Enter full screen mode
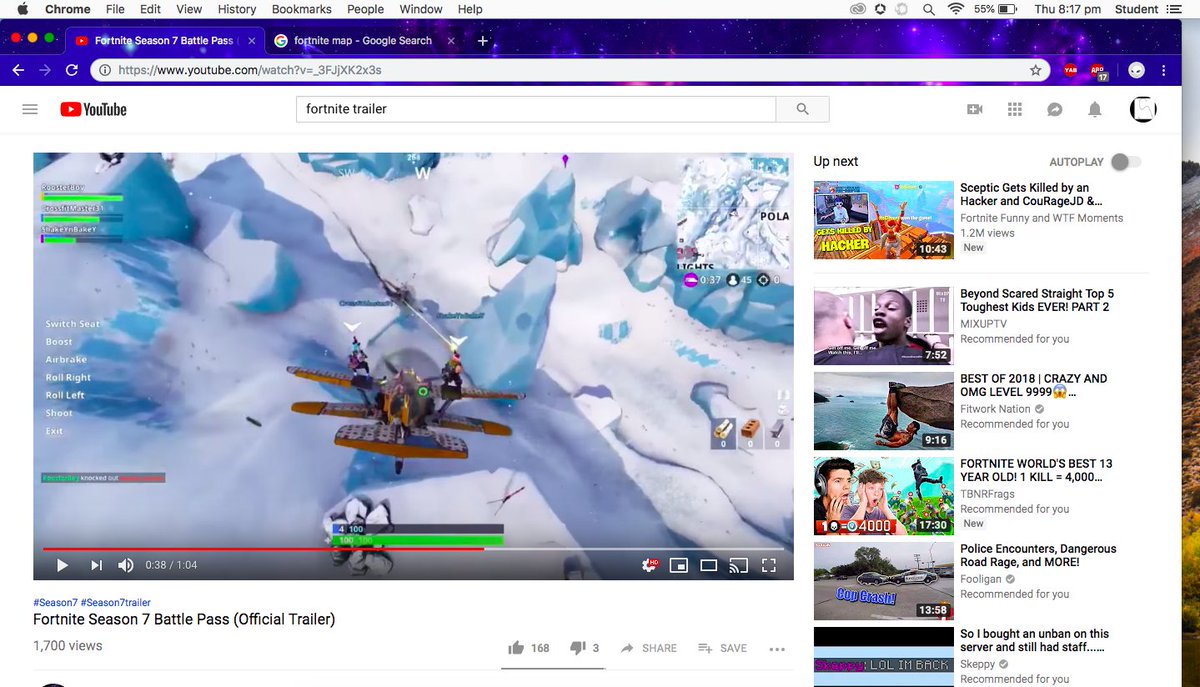 769,565
